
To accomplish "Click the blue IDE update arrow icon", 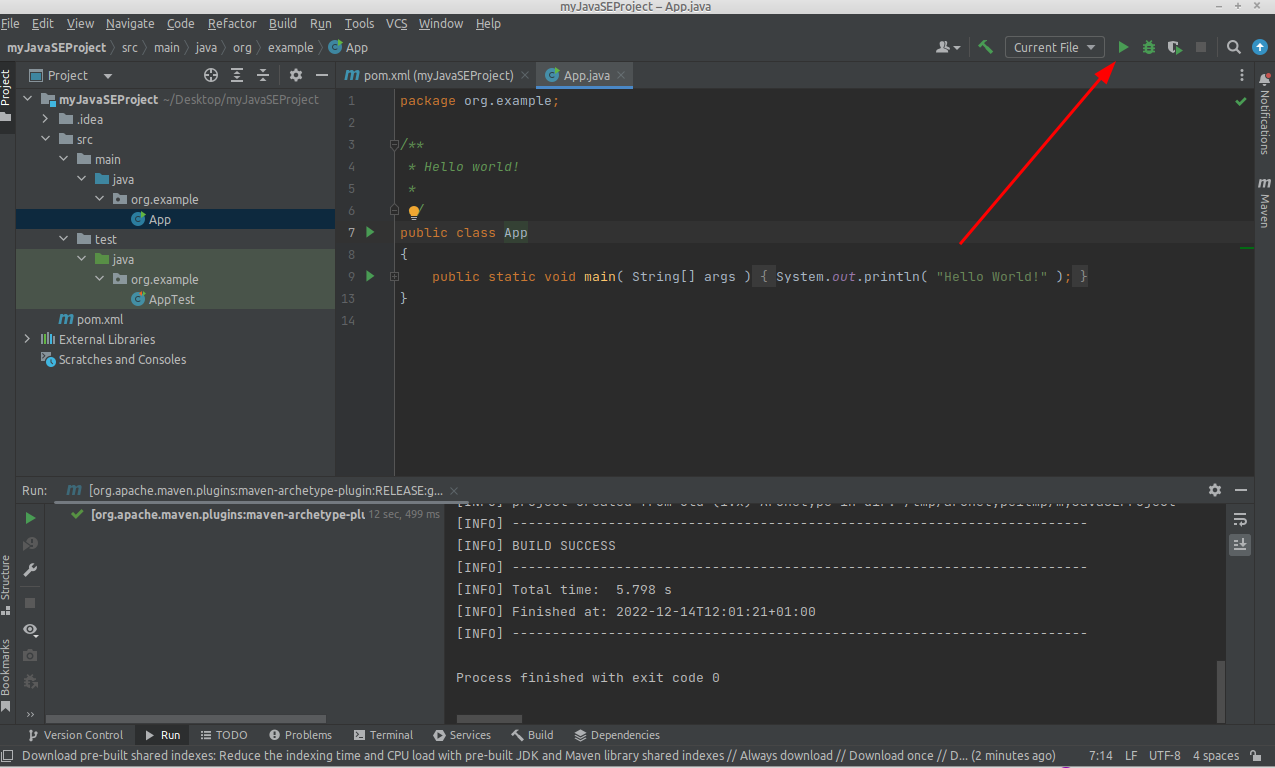I will pos(1260,47).
